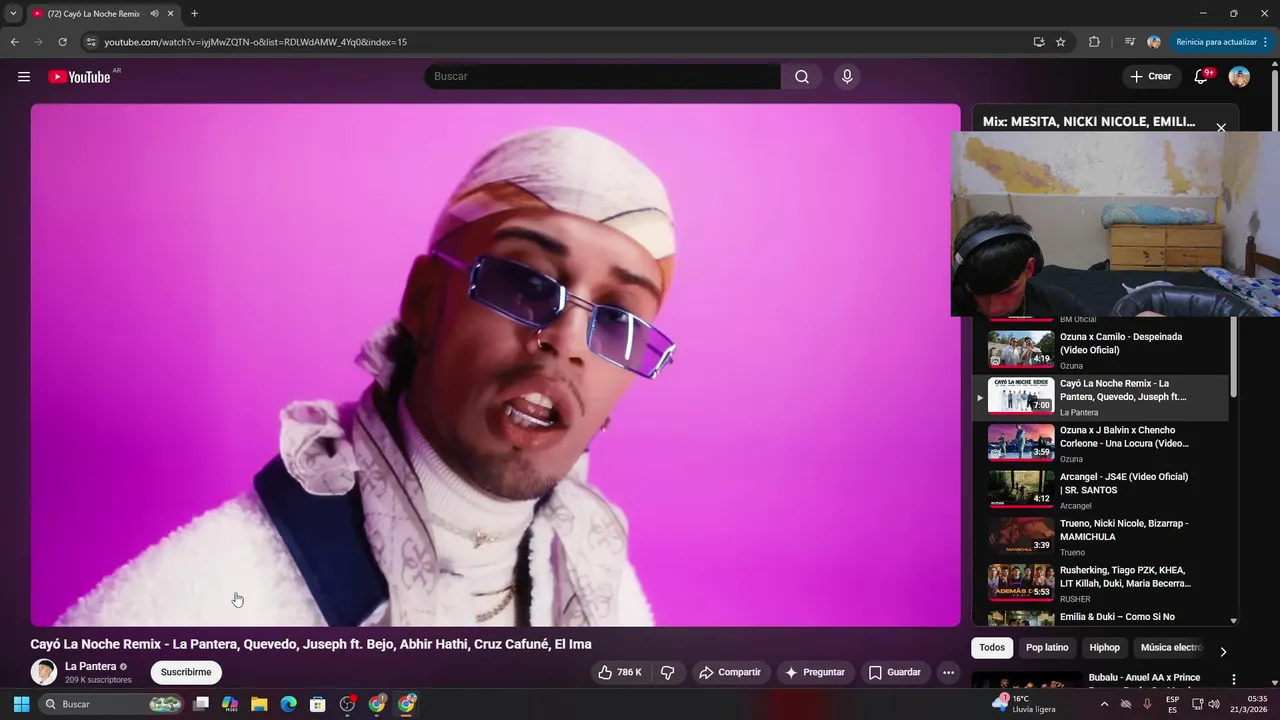Play Ozuna x Camilo - Despeinada
This screenshot has width=1280, height=720.
coord(1100,351)
